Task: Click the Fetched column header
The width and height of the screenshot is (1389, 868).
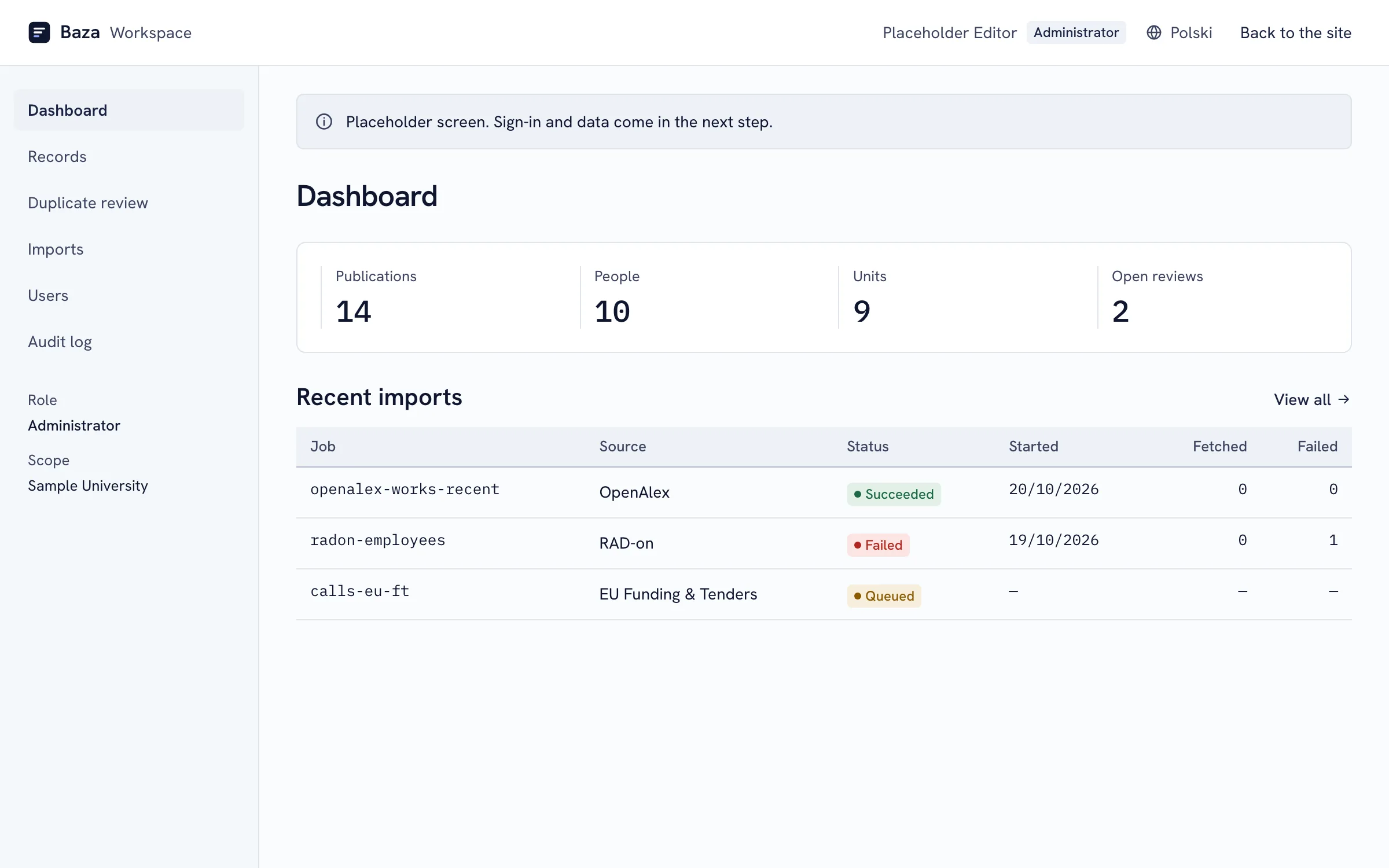Action: 1219,446
